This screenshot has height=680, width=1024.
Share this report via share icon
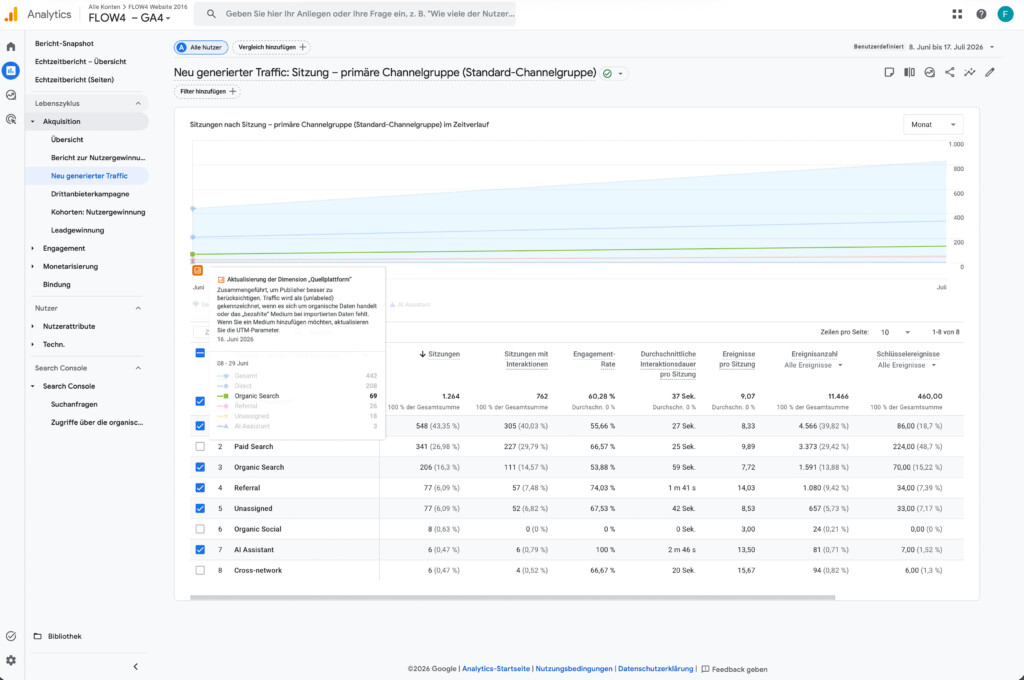950,73
